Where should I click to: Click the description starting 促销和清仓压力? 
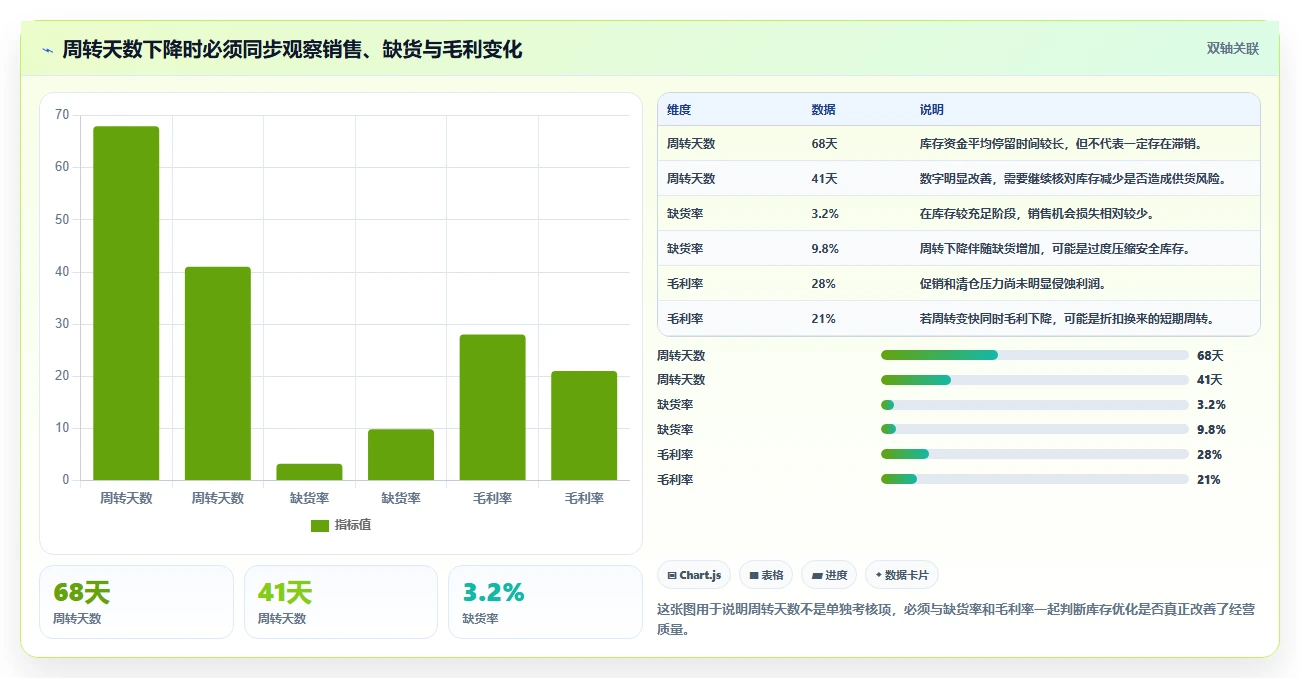click(1012, 284)
